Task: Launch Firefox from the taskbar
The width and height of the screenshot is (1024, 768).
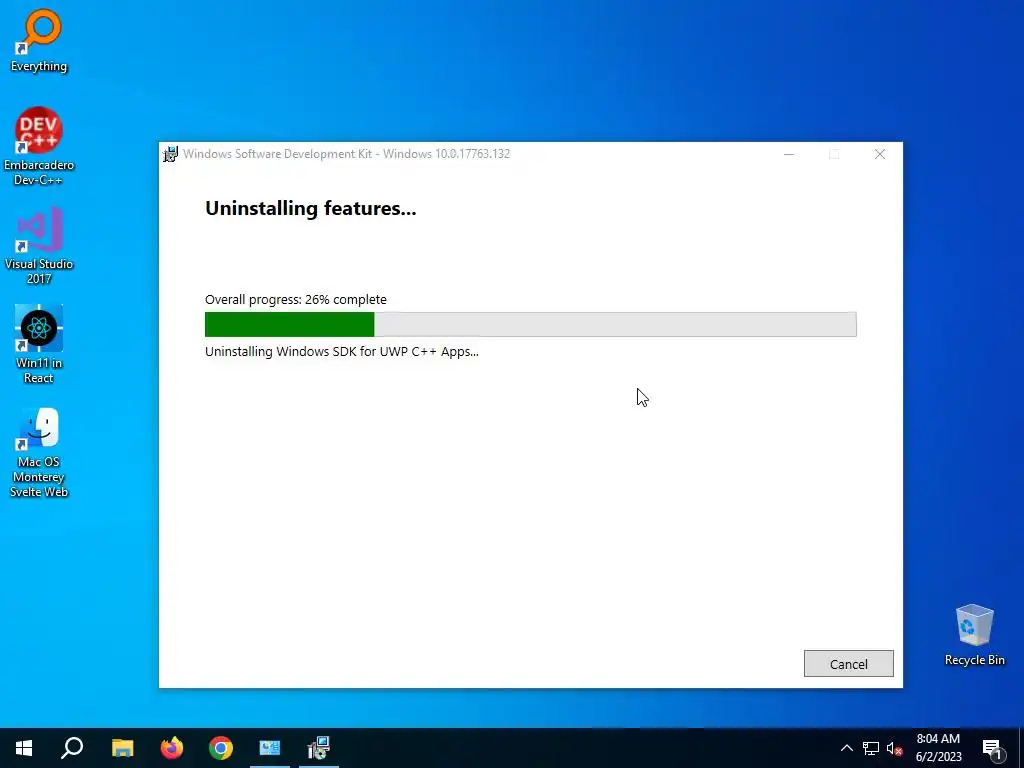Action: [x=172, y=748]
